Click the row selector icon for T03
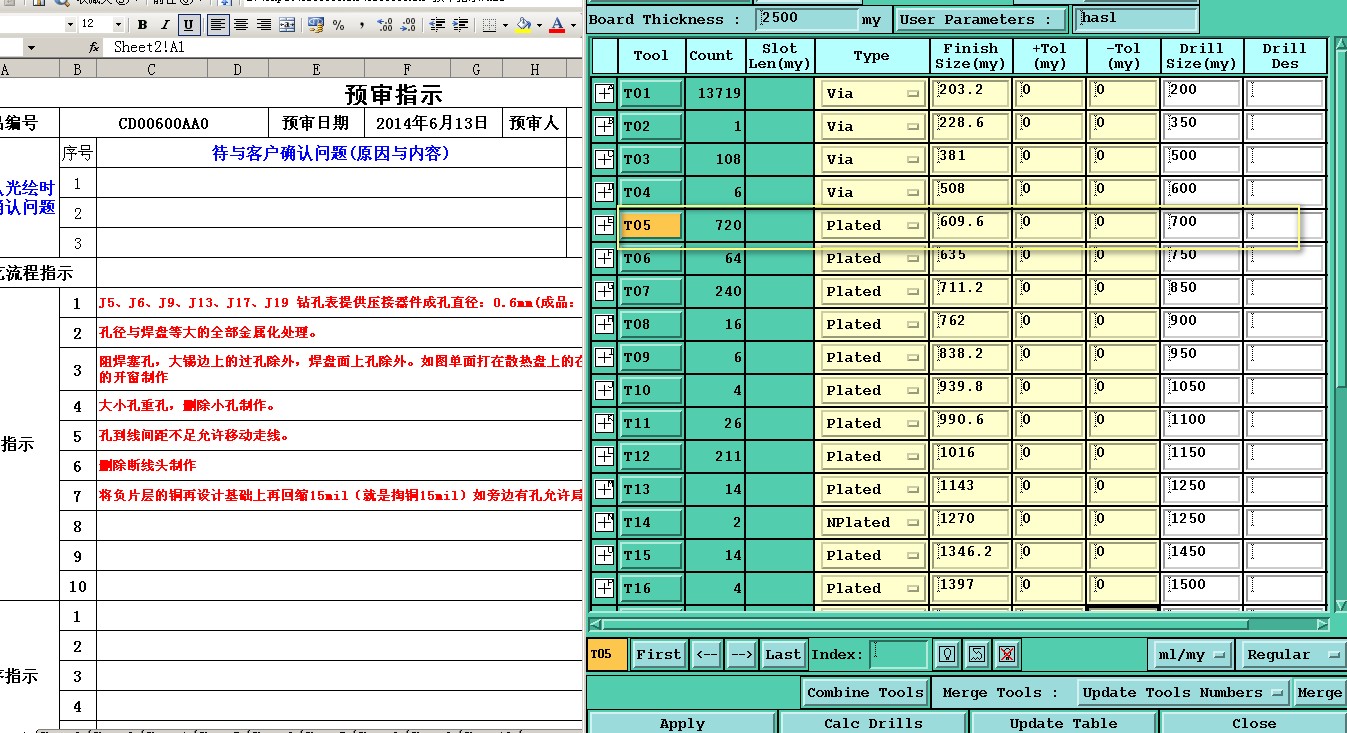The image size is (1347, 733). coord(604,159)
